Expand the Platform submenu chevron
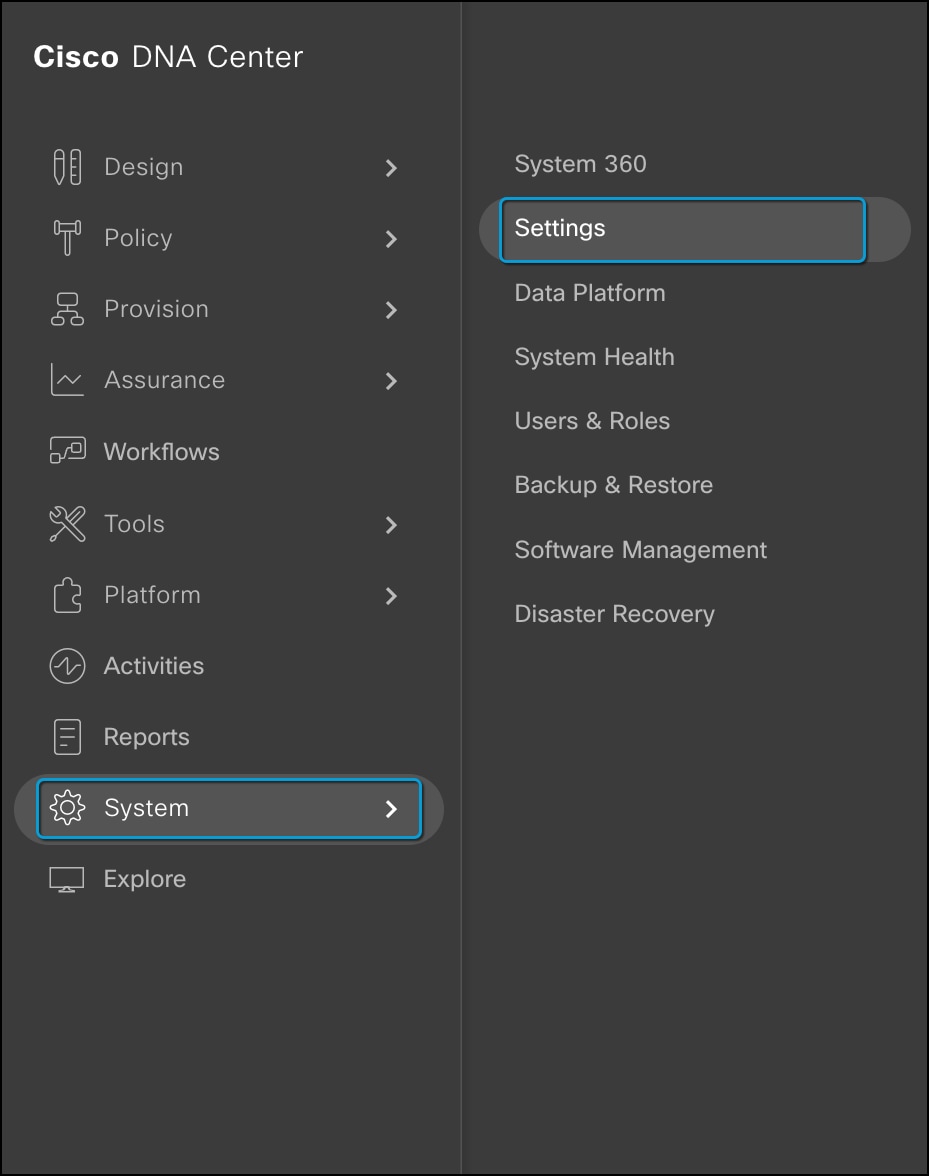The width and height of the screenshot is (929, 1176). 391,596
